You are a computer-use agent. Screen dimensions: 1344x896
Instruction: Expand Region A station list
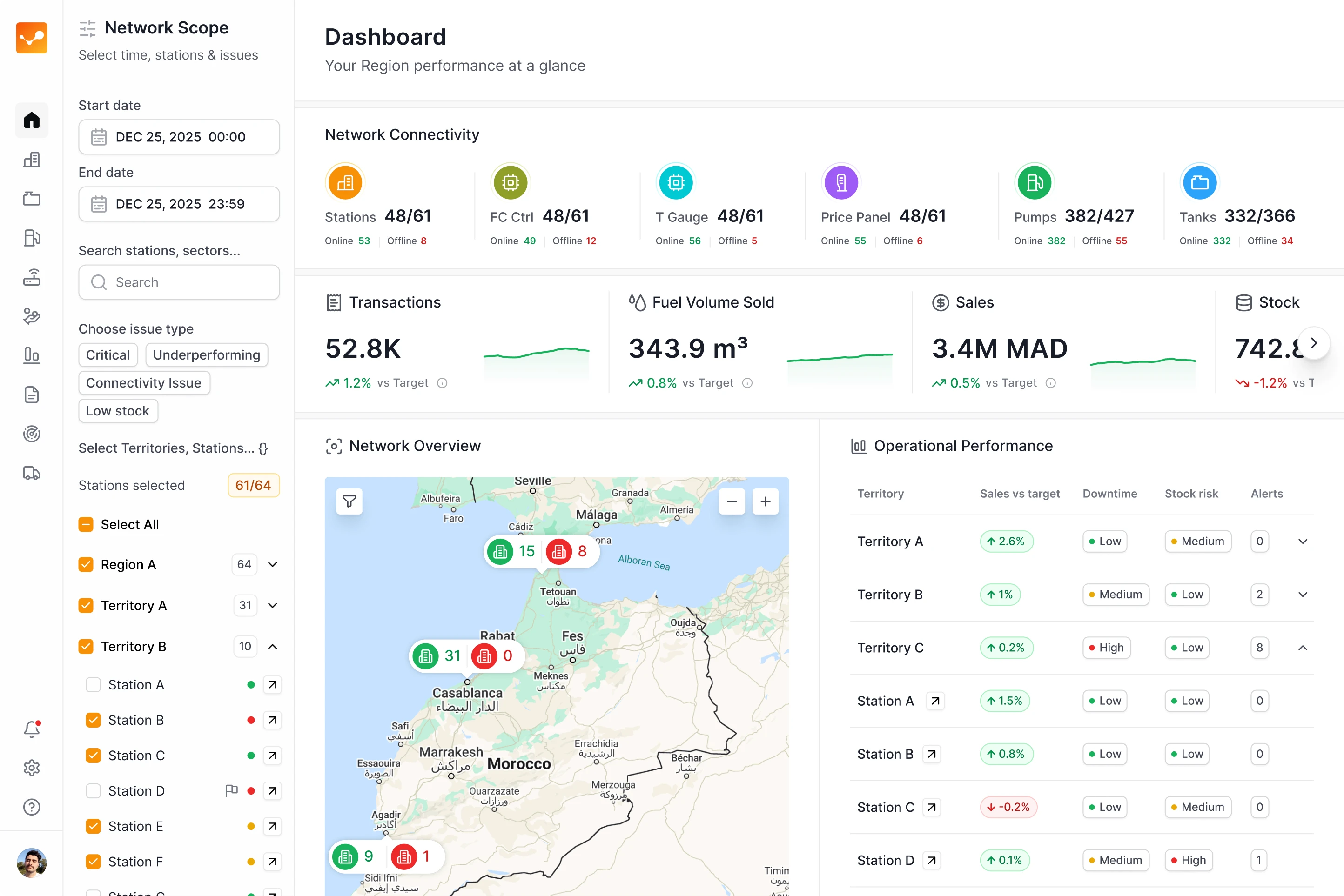click(273, 565)
